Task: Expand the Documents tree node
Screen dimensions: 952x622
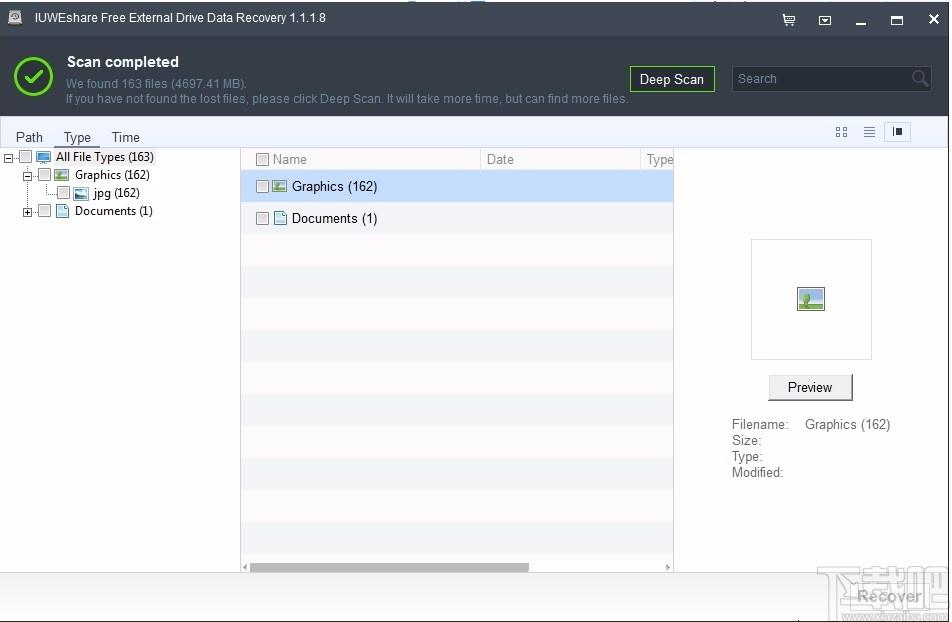Action: (x=27, y=212)
